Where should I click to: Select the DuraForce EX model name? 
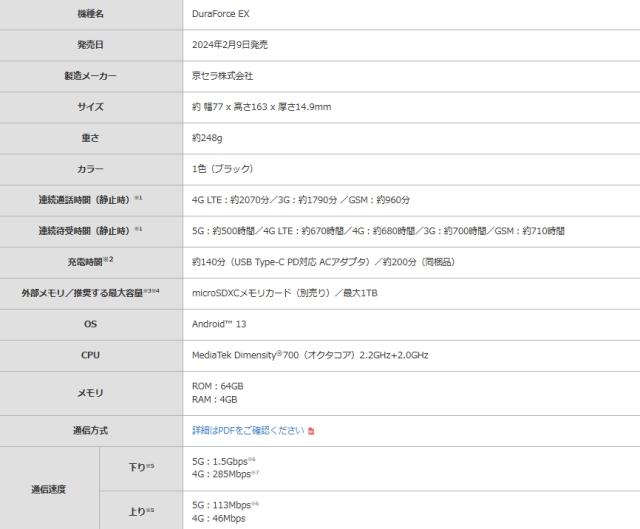pos(220,14)
